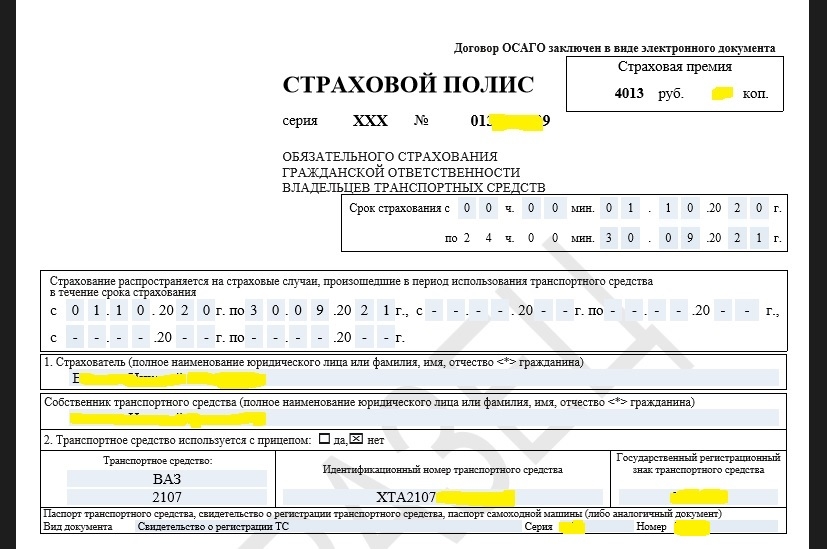
Task: Click the vehicle owner name field
Action: (x=425, y=418)
